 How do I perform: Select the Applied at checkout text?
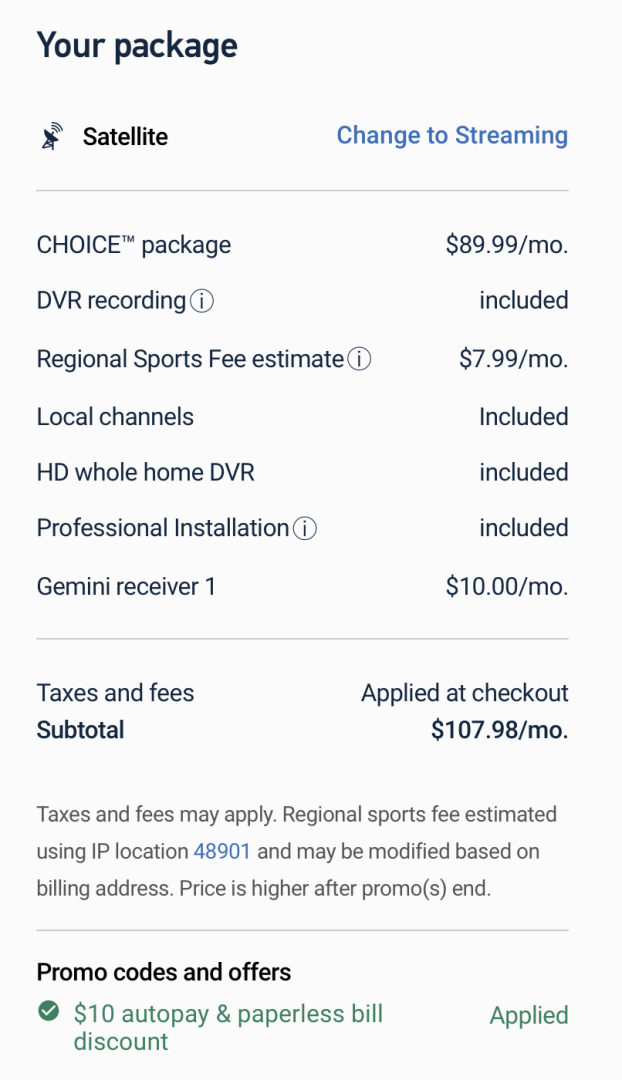click(464, 693)
